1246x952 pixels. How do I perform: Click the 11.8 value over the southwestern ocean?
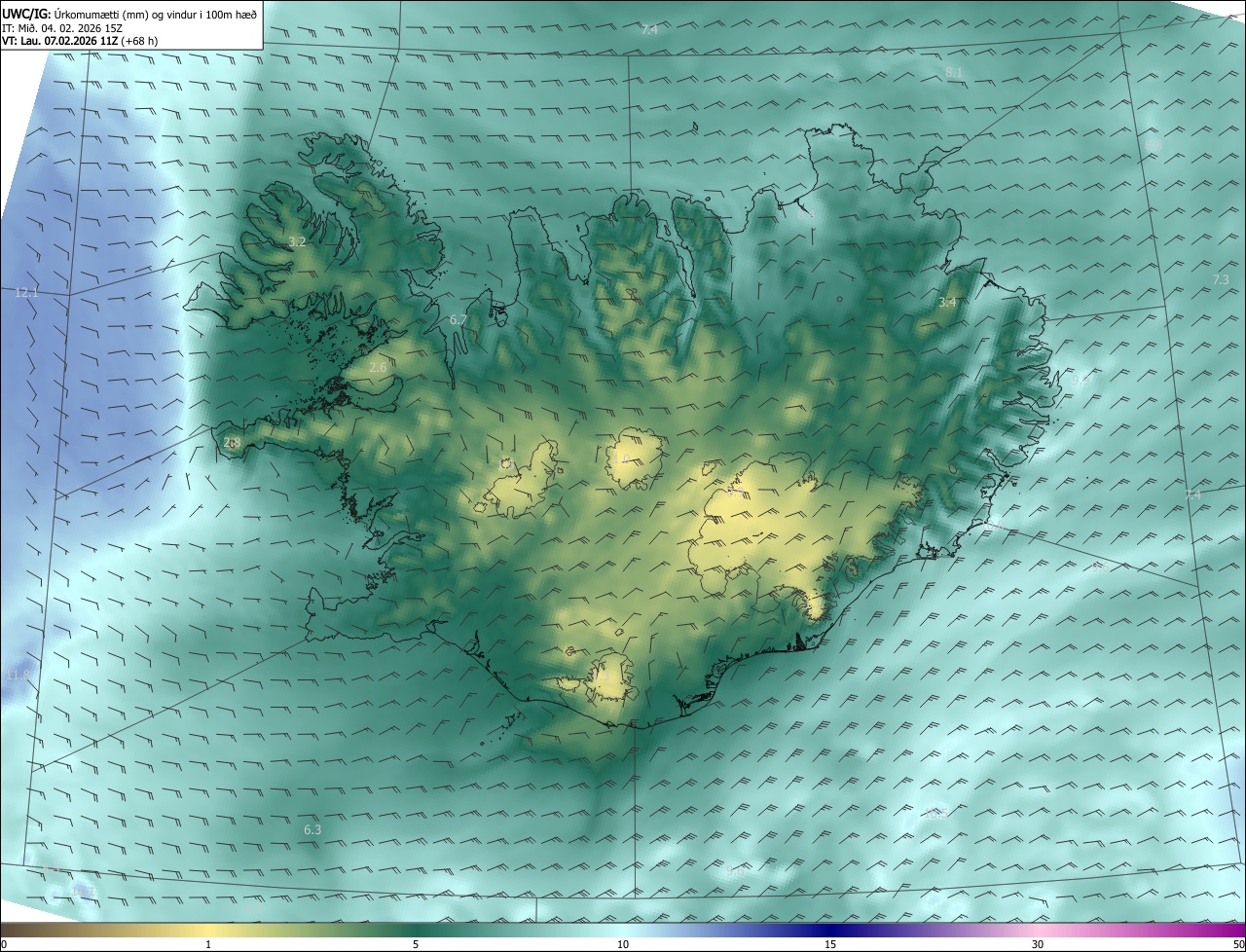point(18,675)
